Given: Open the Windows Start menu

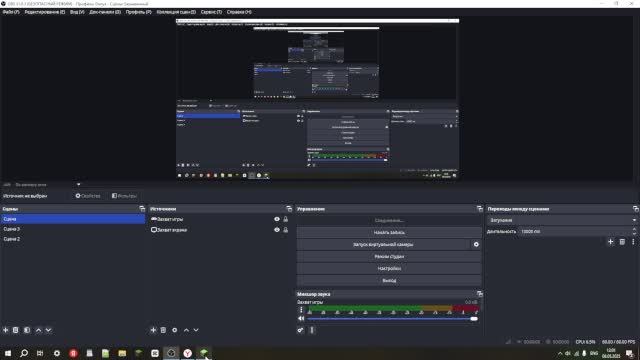Looking at the screenshot, I should (8, 353).
